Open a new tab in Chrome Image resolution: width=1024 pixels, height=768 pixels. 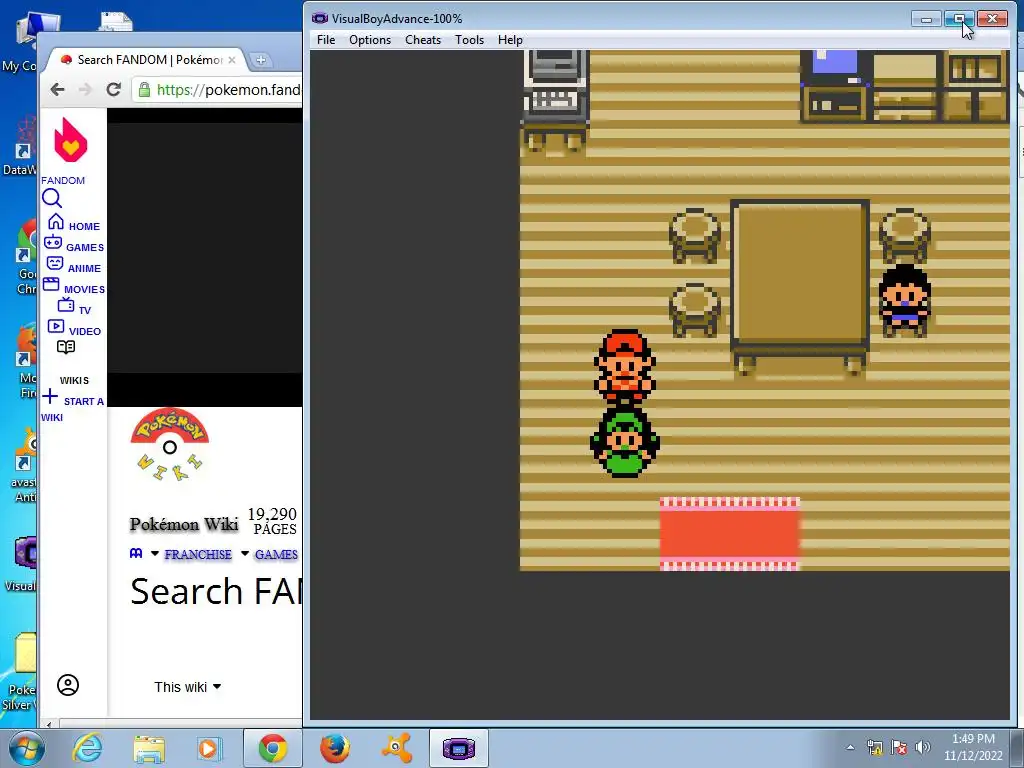tap(261, 60)
